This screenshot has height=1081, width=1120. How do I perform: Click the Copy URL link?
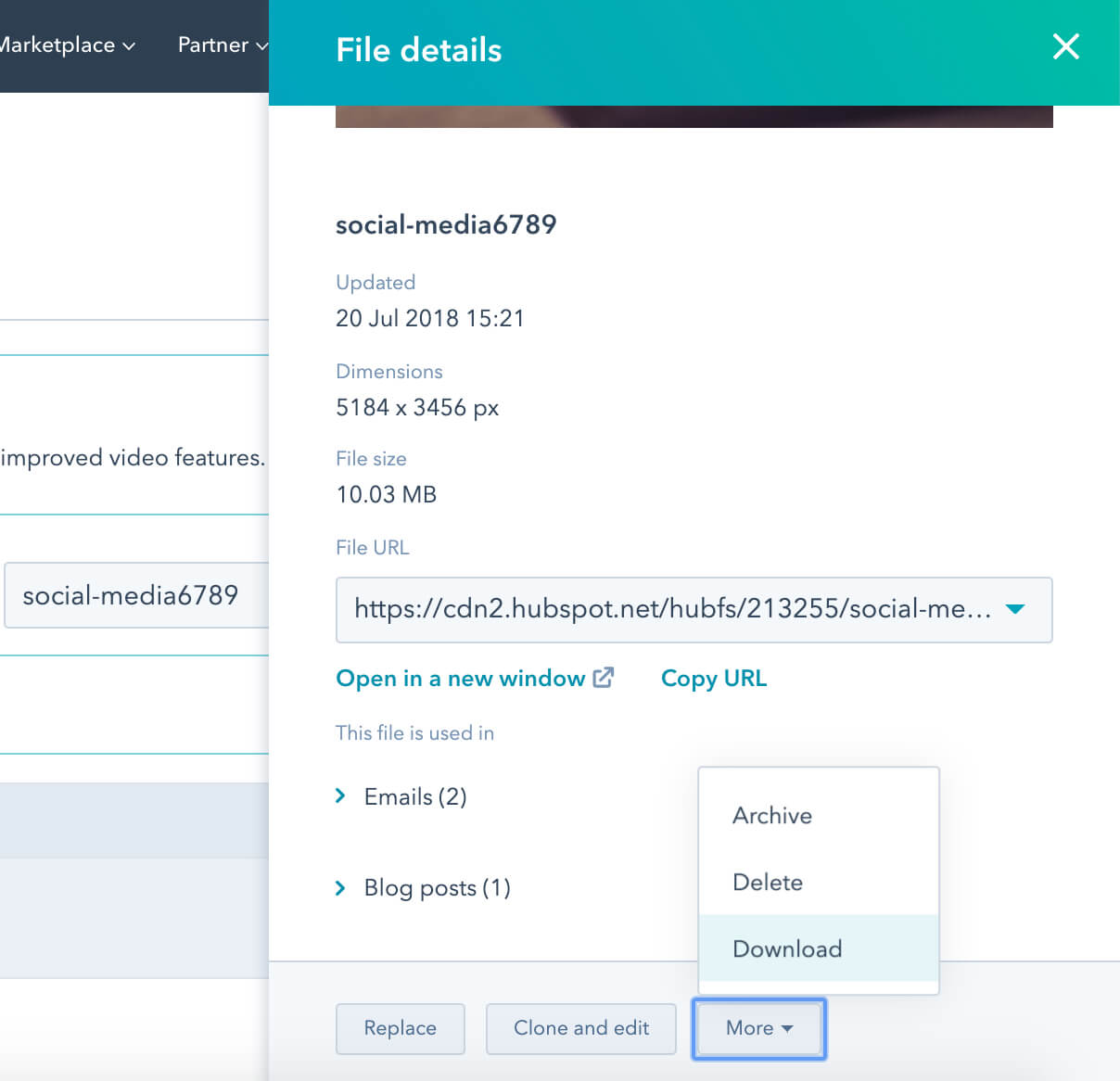pos(714,679)
